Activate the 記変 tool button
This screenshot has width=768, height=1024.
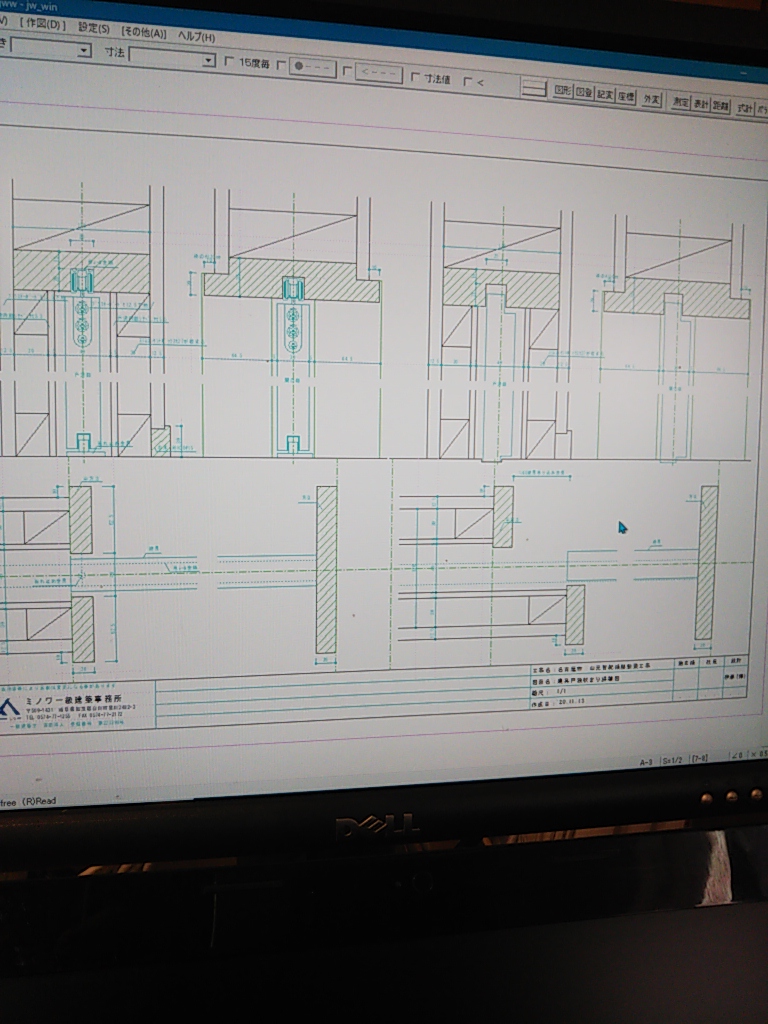pyautogui.click(x=605, y=94)
